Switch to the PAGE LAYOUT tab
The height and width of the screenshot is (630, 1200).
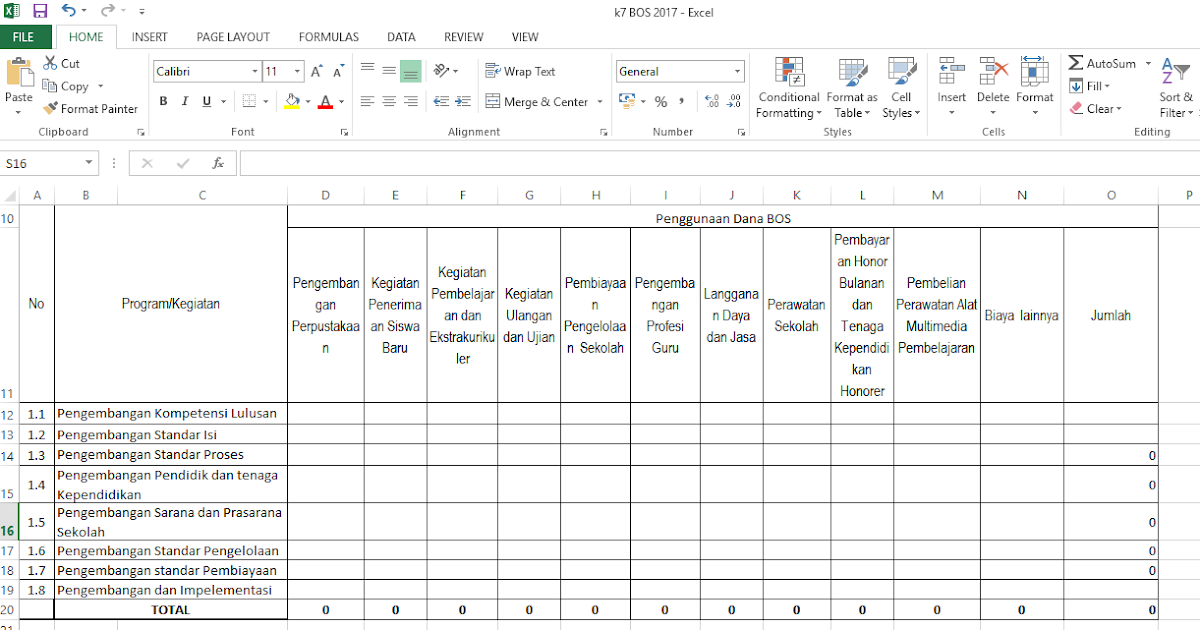coord(233,37)
